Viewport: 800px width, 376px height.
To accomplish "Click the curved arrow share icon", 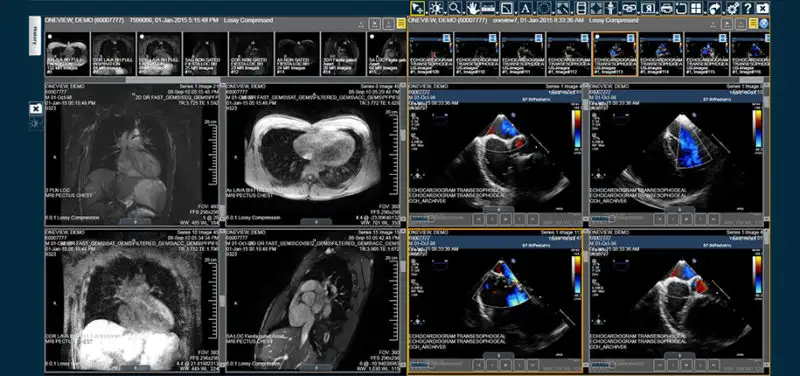I will tap(714, 8).
